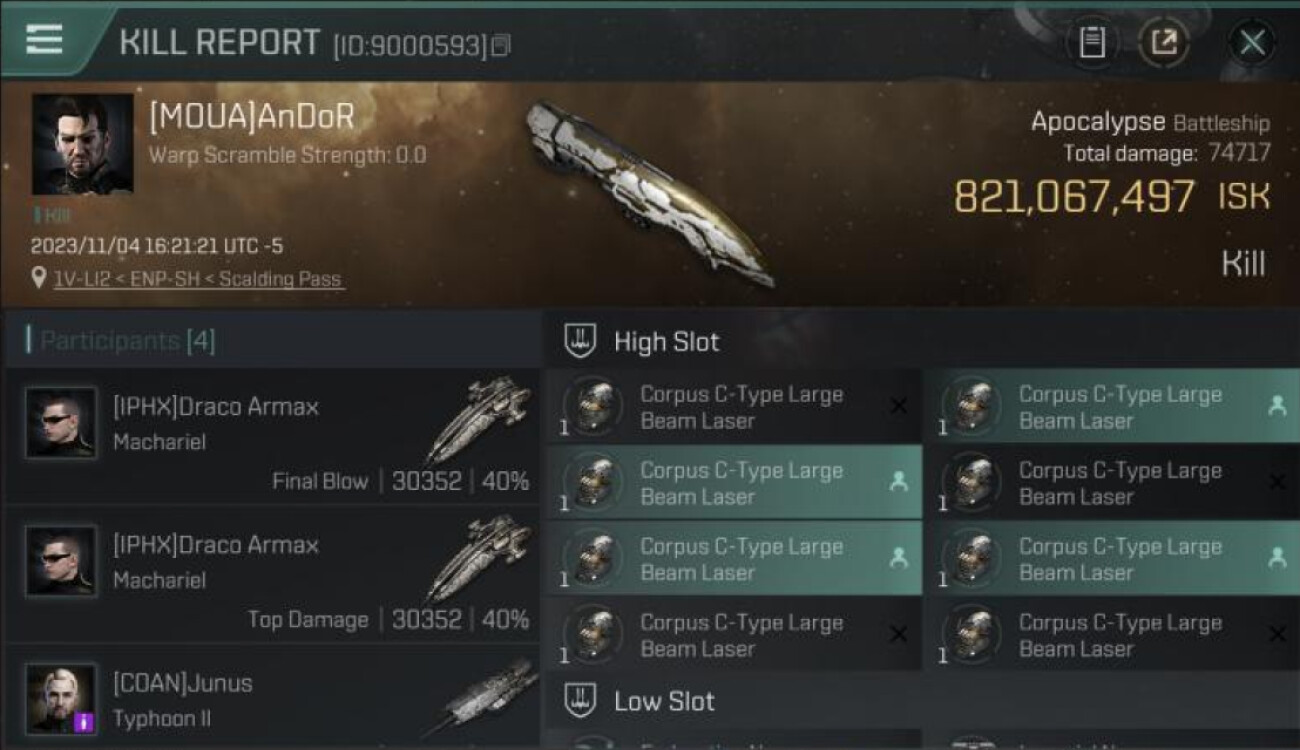Expand the Low Slot section header
Image resolution: width=1300 pixels, height=750 pixels.
tap(921, 701)
